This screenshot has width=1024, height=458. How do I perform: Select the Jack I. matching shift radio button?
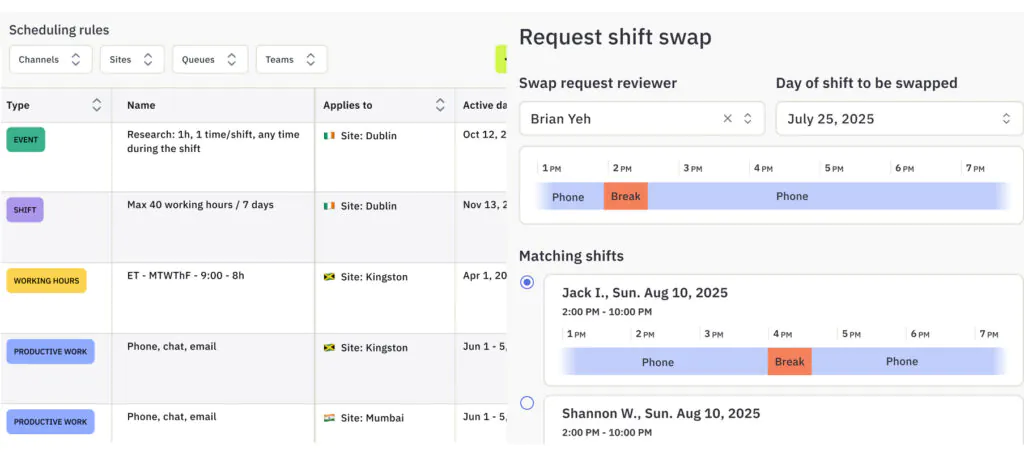[527, 282]
